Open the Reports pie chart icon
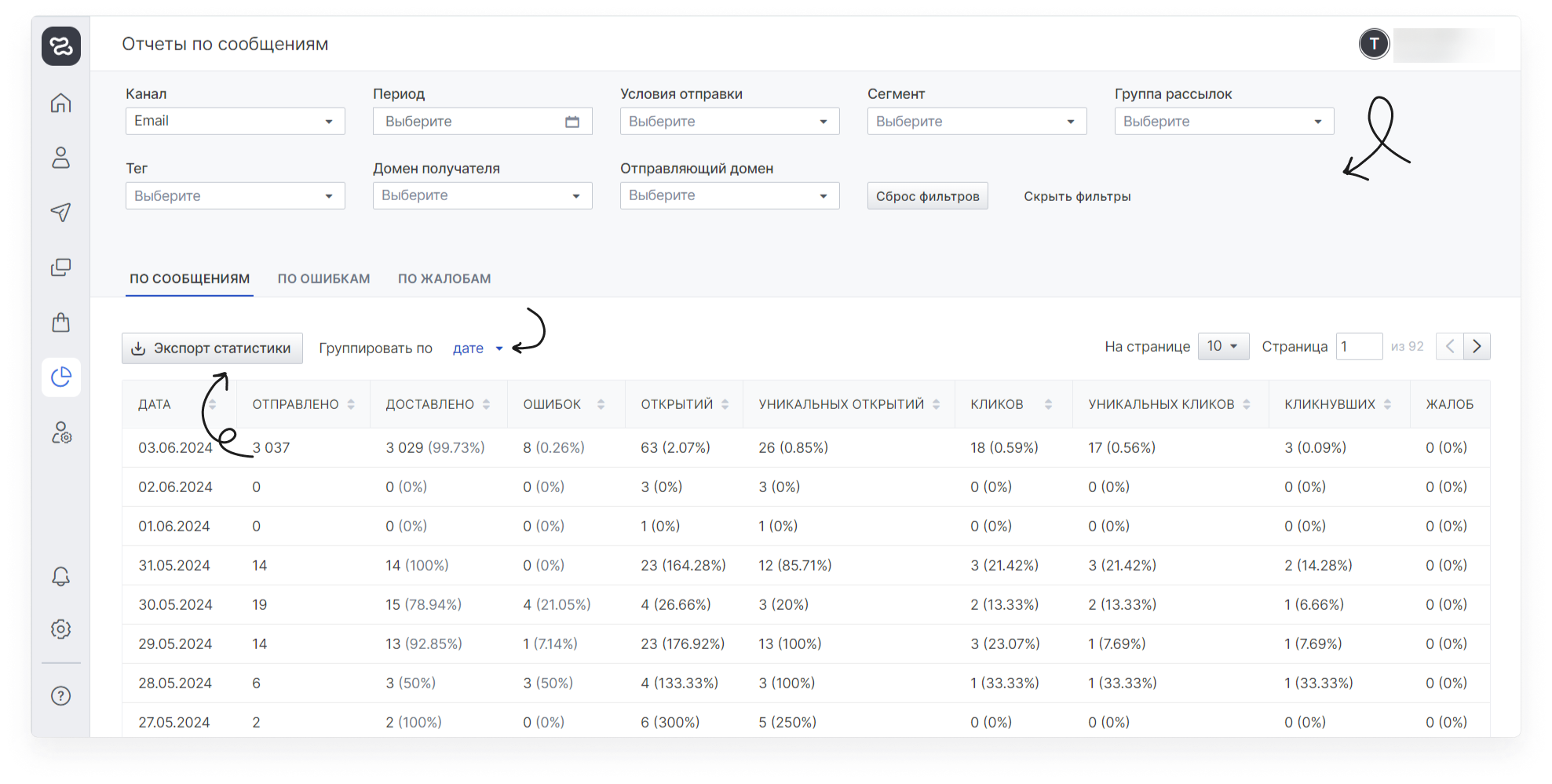The image size is (1552, 784). [61, 377]
